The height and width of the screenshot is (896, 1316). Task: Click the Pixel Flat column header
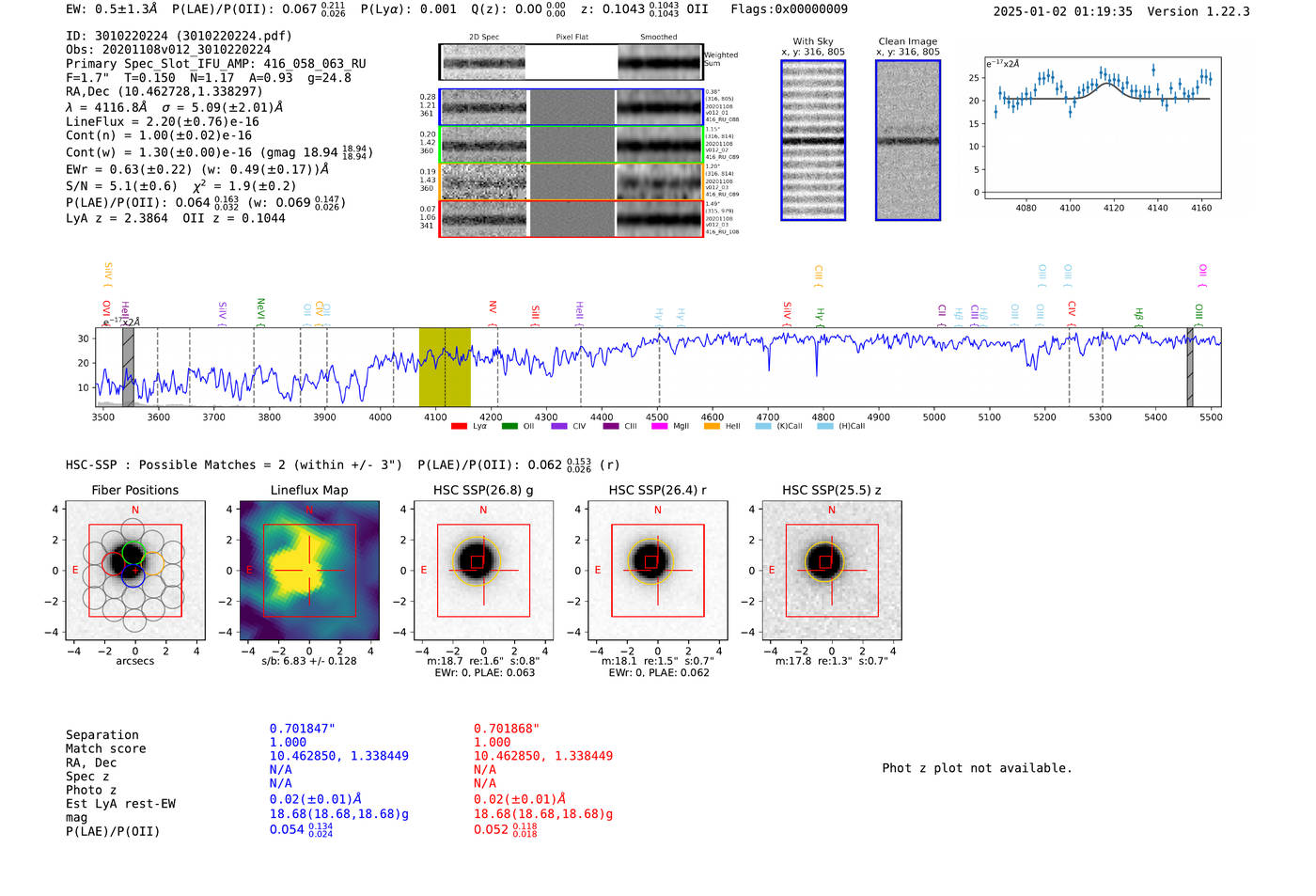tap(572, 37)
